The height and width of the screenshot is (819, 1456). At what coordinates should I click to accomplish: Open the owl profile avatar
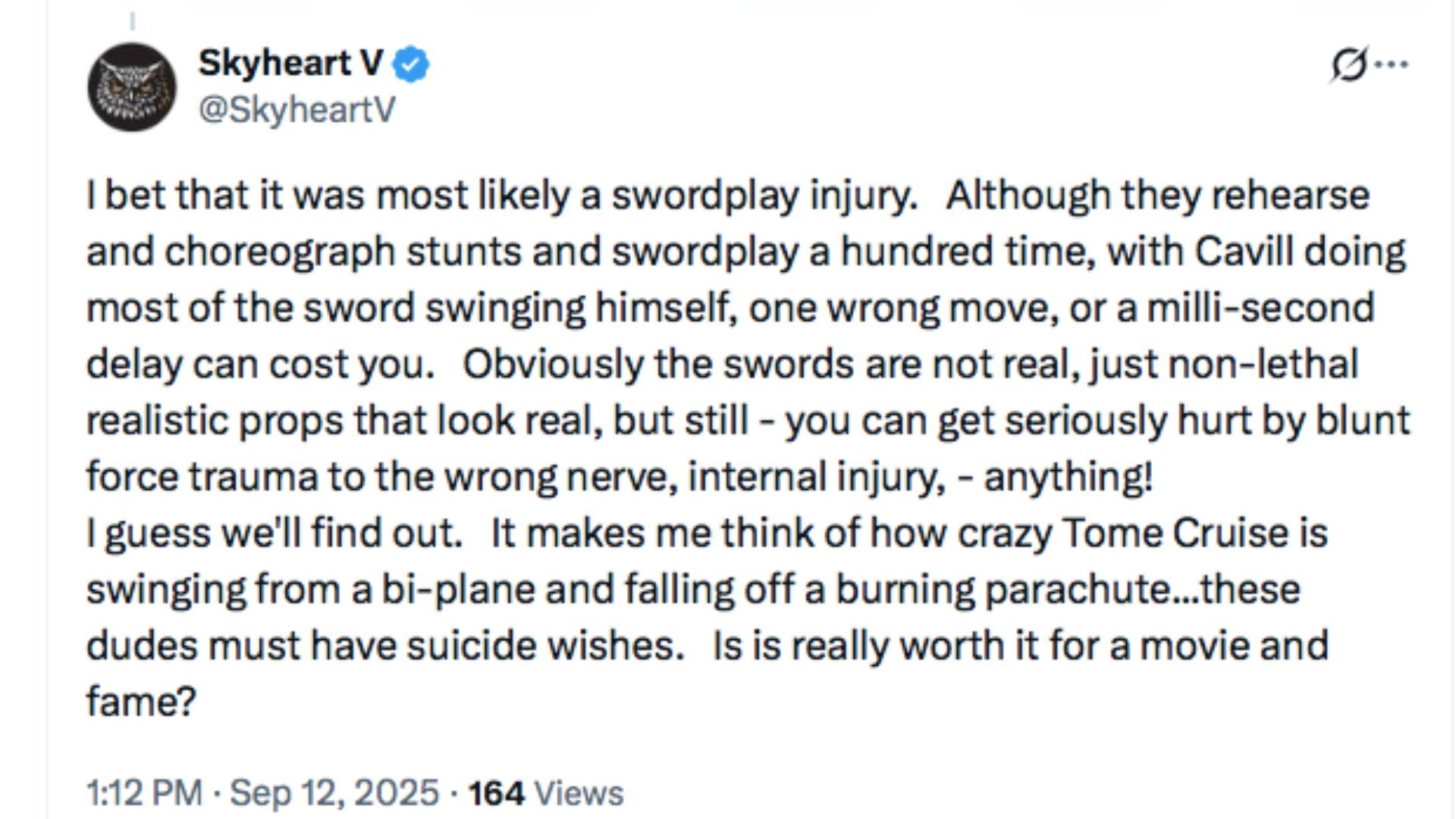coord(132,87)
